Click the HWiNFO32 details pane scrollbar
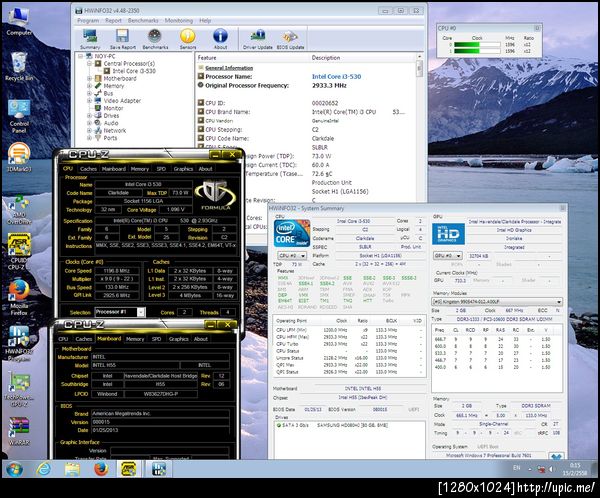 419,69
